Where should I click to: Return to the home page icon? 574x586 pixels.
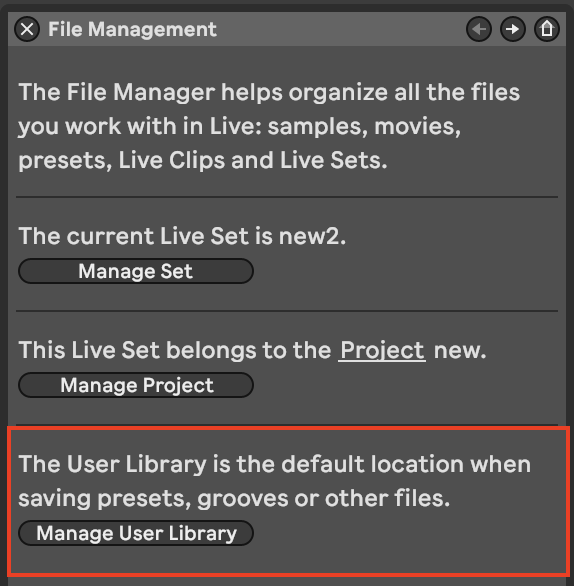(x=547, y=29)
